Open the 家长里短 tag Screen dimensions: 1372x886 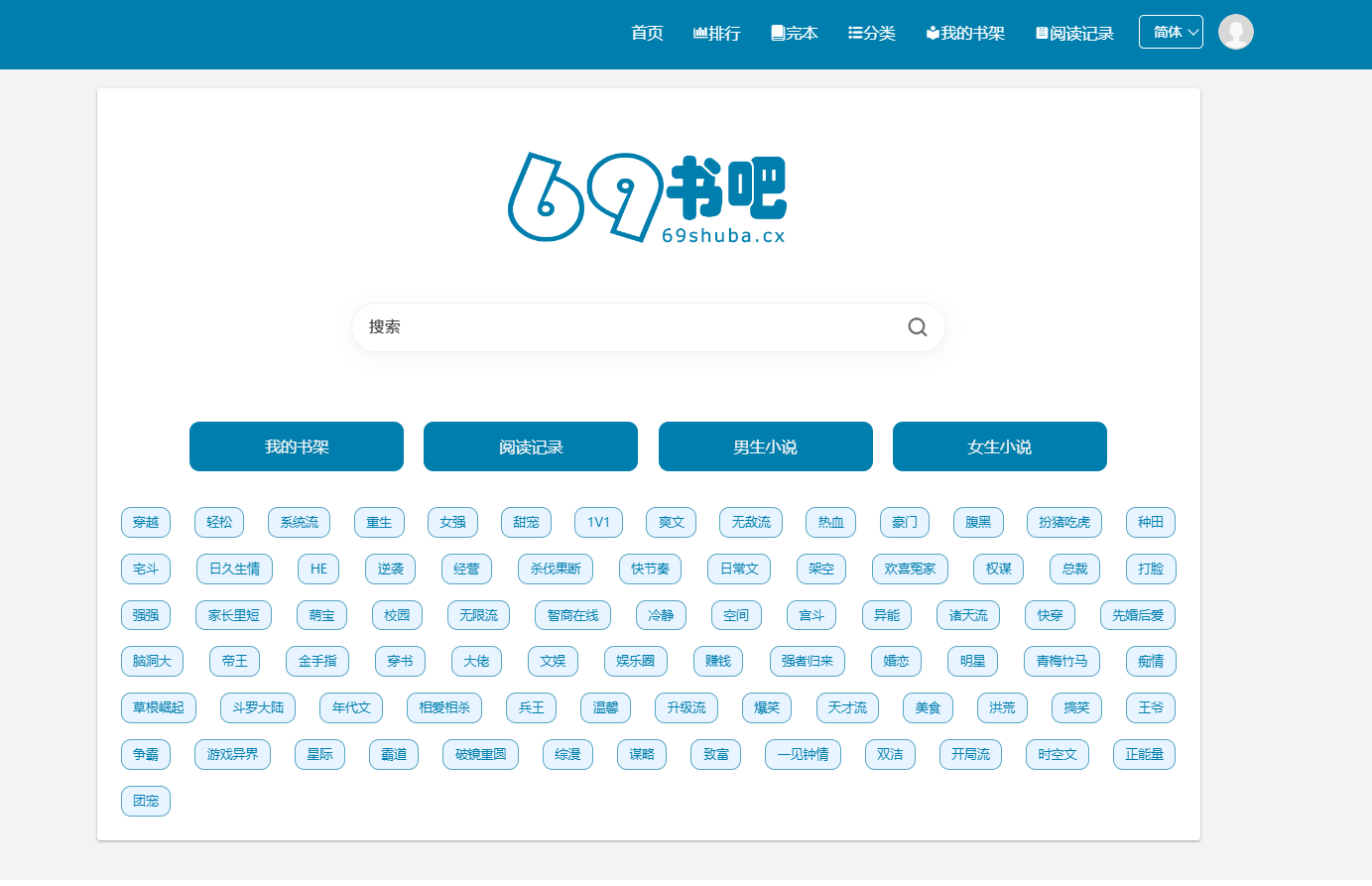pyautogui.click(x=233, y=615)
